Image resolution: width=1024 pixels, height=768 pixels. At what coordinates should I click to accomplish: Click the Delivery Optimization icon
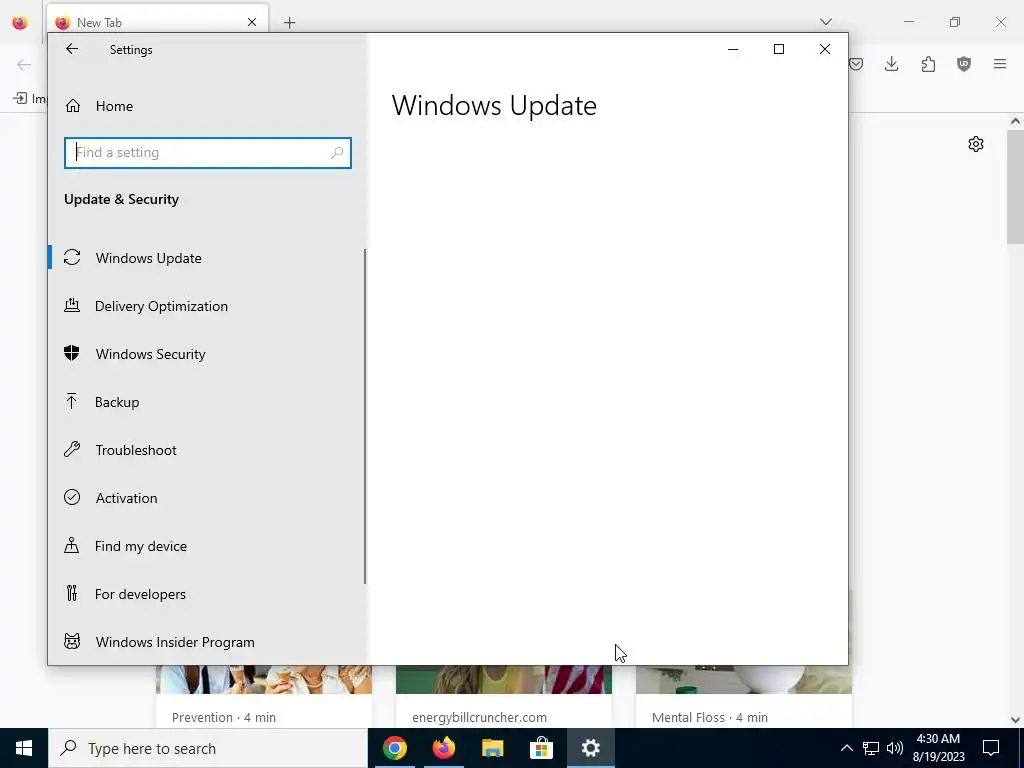(x=72, y=305)
